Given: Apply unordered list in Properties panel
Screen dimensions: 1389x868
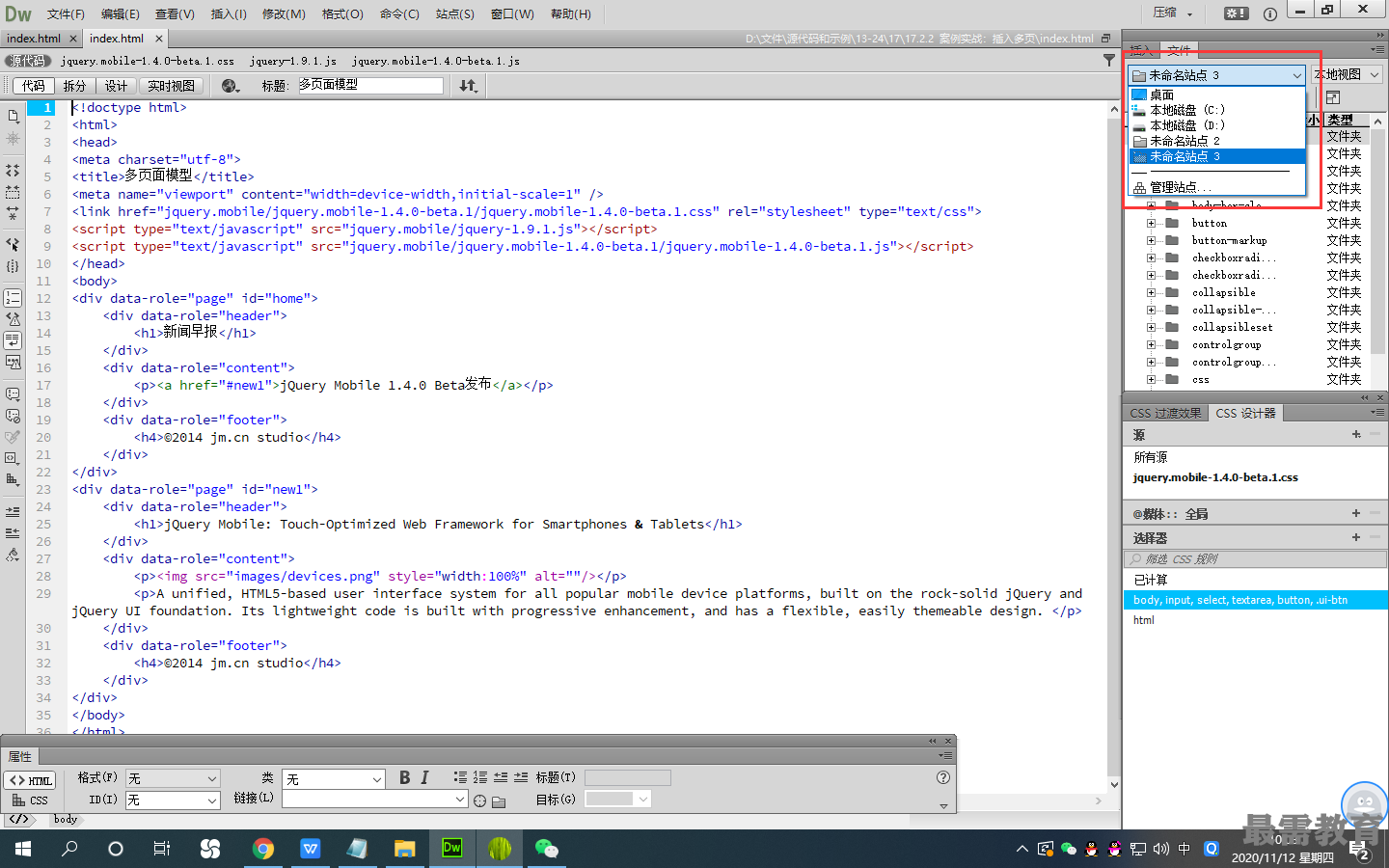Looking at the screenshot, I should coord(460,777).
